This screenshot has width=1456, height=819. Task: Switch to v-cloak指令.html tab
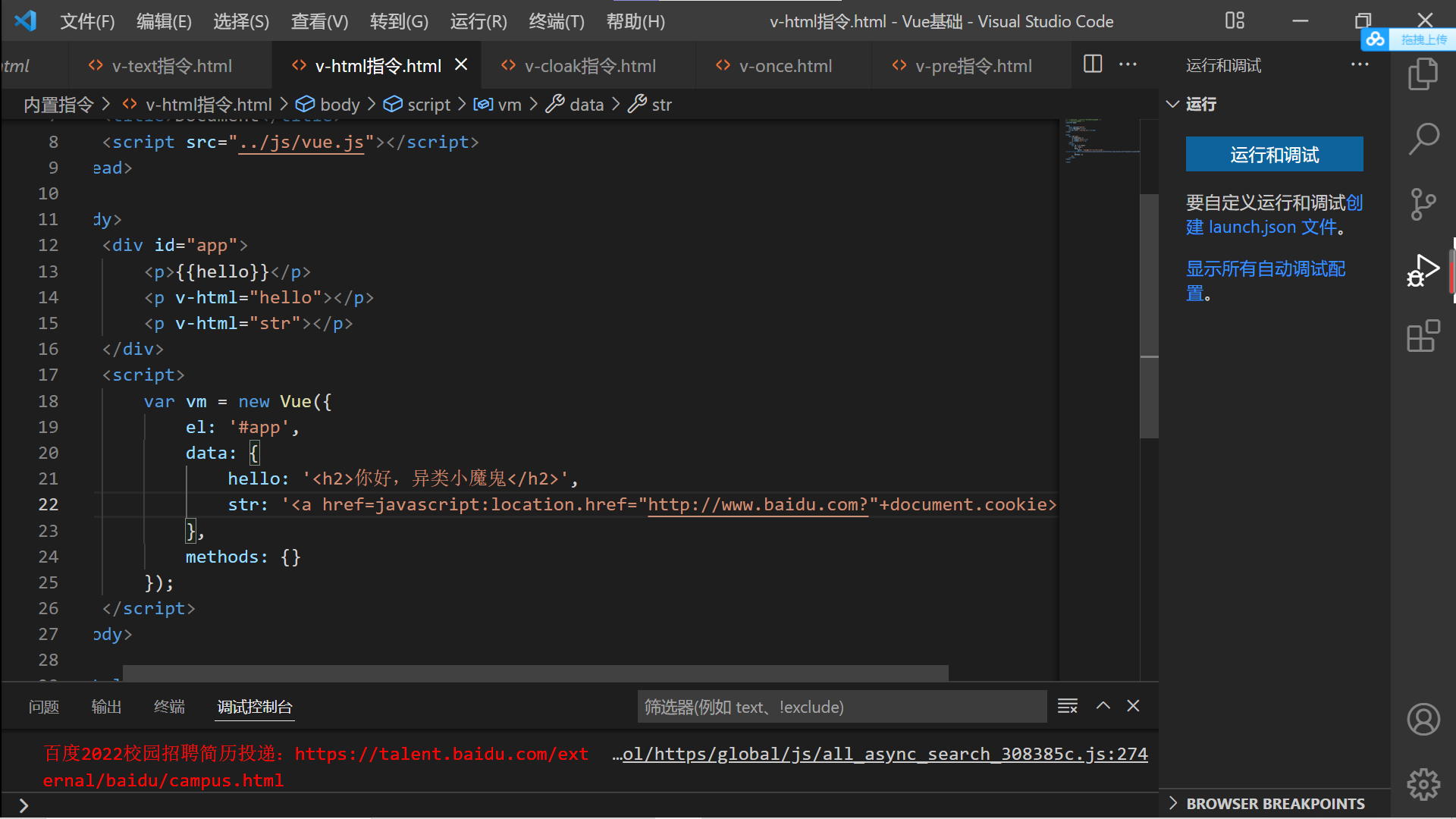tap(590, 66)
